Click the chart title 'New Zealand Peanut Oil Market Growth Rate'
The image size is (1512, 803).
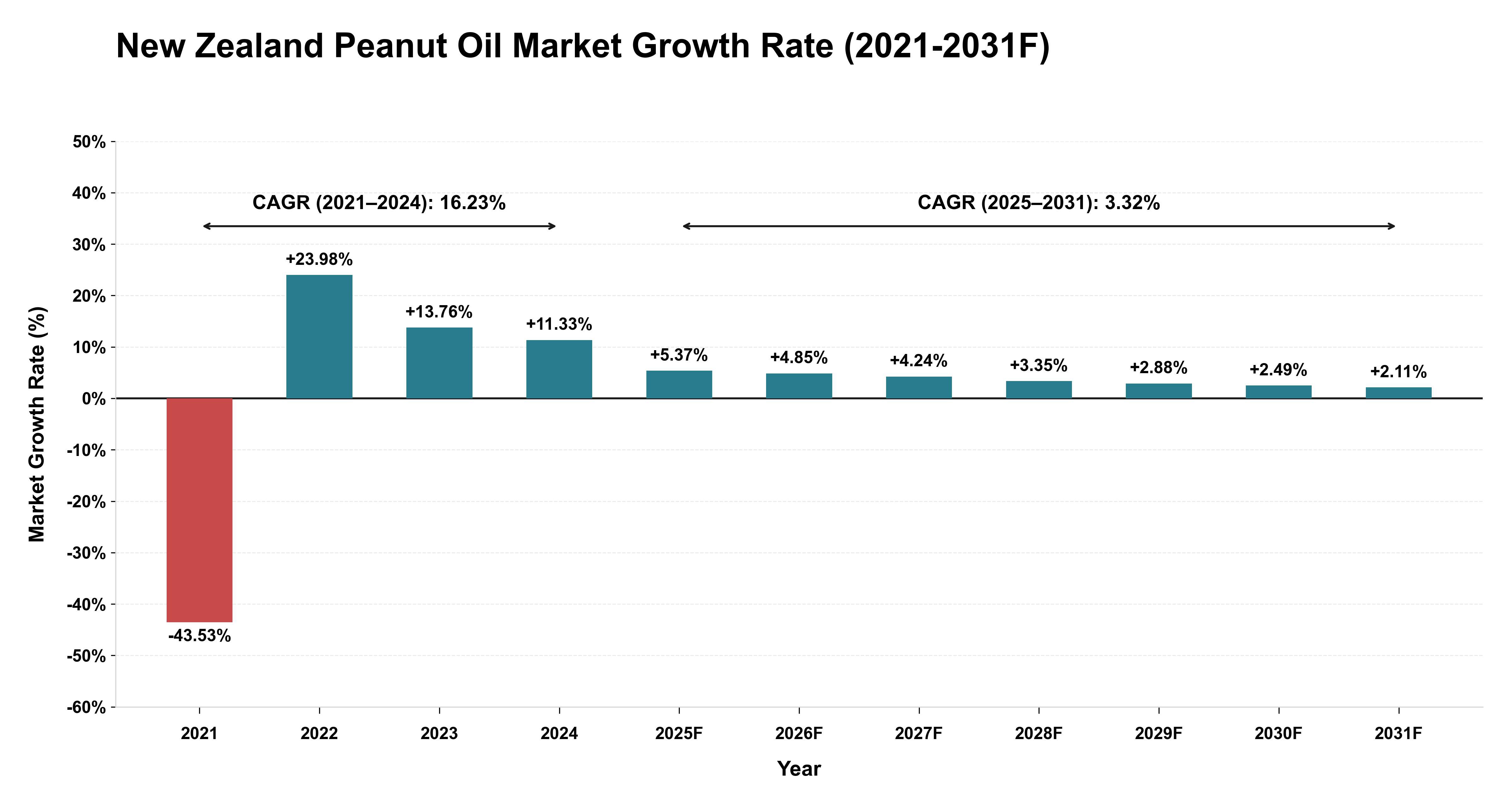coord(583,46)
